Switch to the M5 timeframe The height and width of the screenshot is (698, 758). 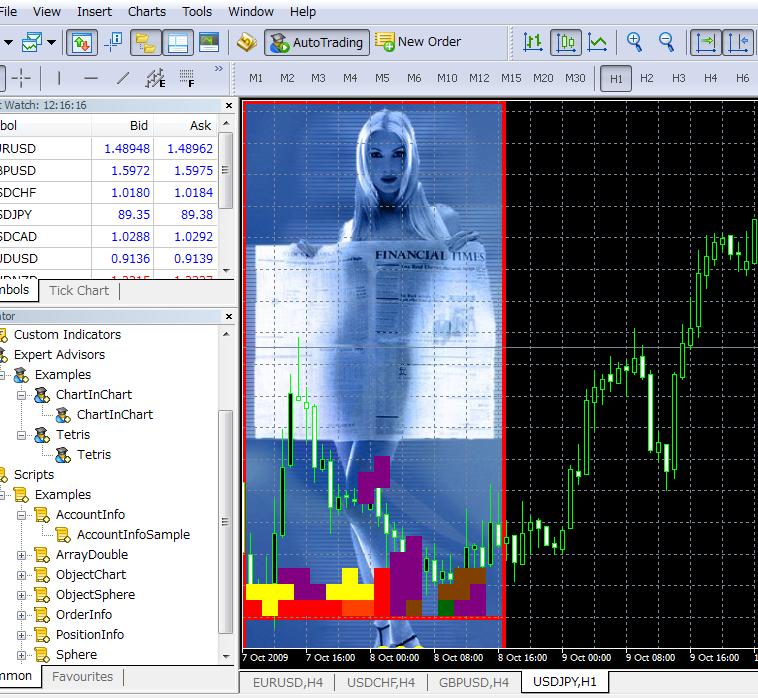382,78
